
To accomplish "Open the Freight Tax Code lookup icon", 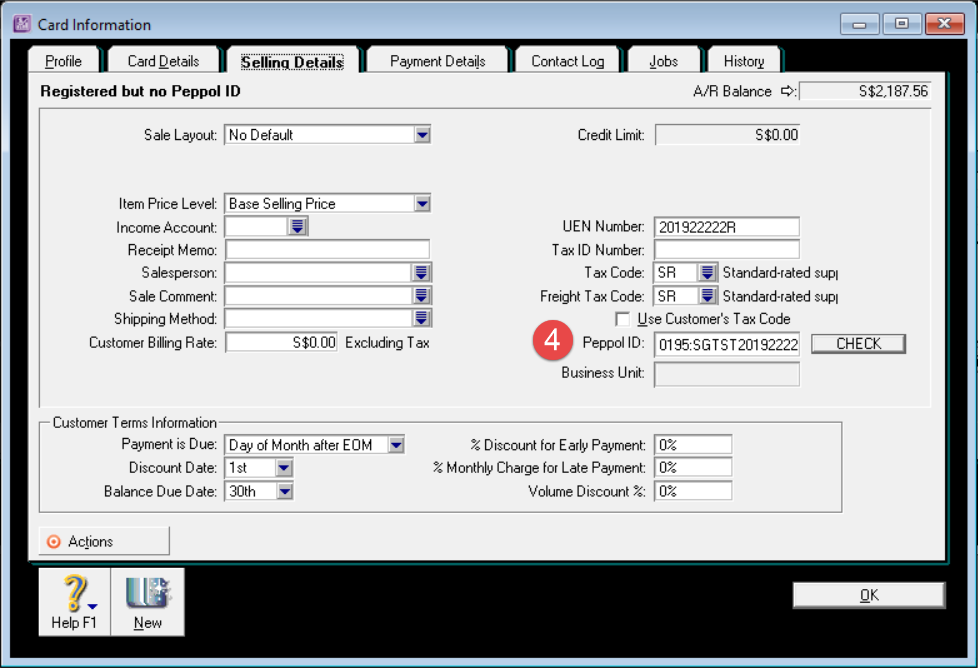I will [x=707, y=296].
